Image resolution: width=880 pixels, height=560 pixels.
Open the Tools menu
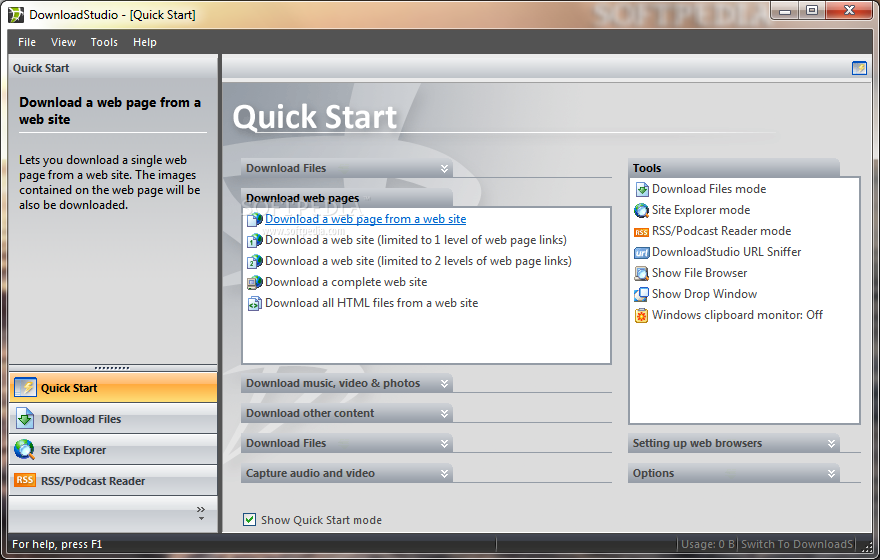click(104, 42)
